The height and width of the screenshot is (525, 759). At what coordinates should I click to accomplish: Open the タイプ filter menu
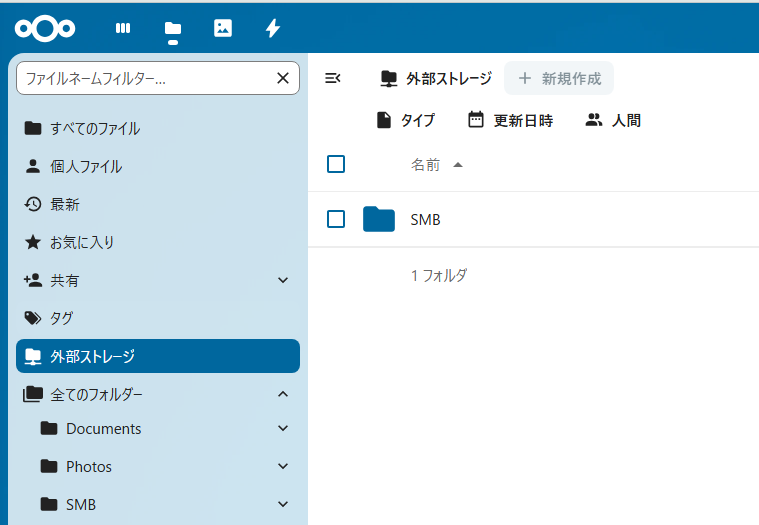tap(406, 120)
